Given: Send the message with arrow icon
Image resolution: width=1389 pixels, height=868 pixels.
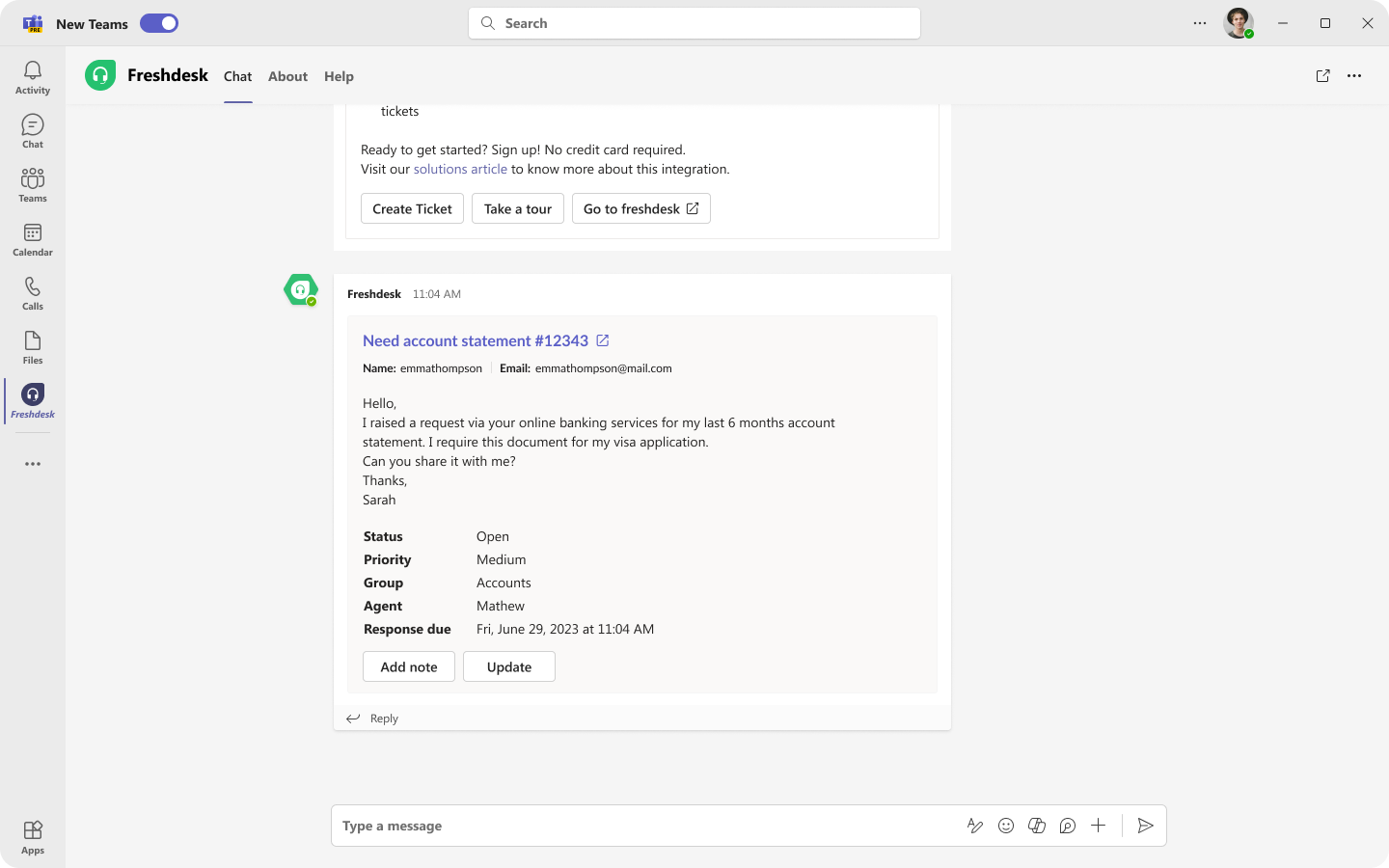Looking at the screenshot, I should tap(1145, 826).
